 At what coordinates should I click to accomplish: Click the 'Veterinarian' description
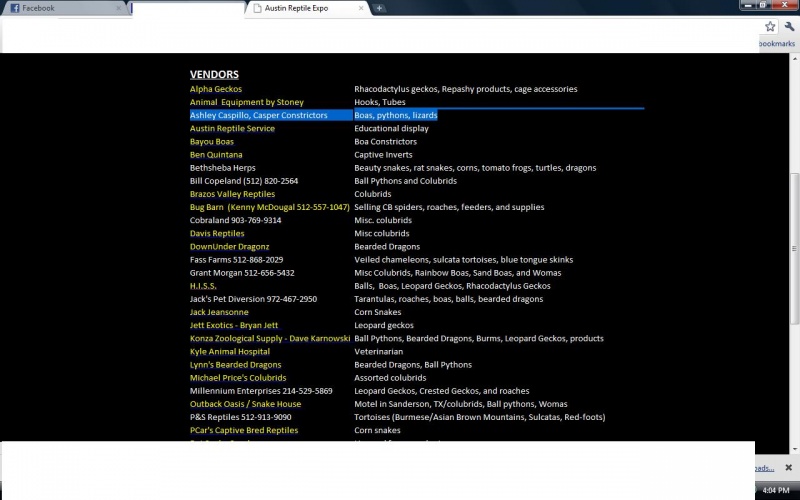click(379, 352)
